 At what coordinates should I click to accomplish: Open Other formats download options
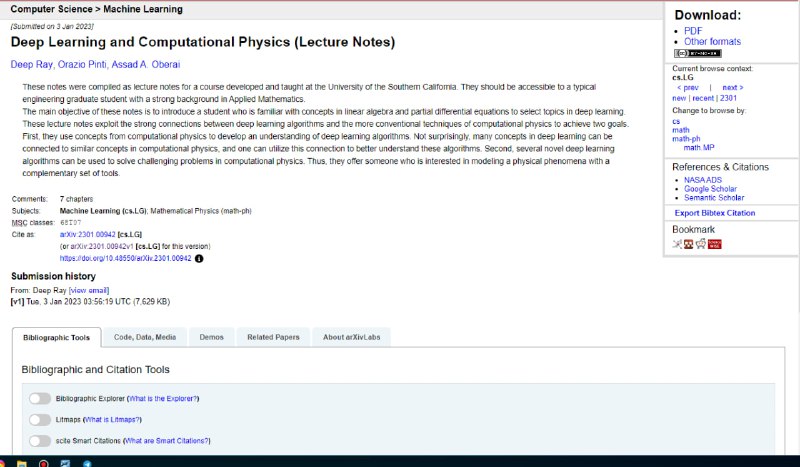(x=712, y=42)
